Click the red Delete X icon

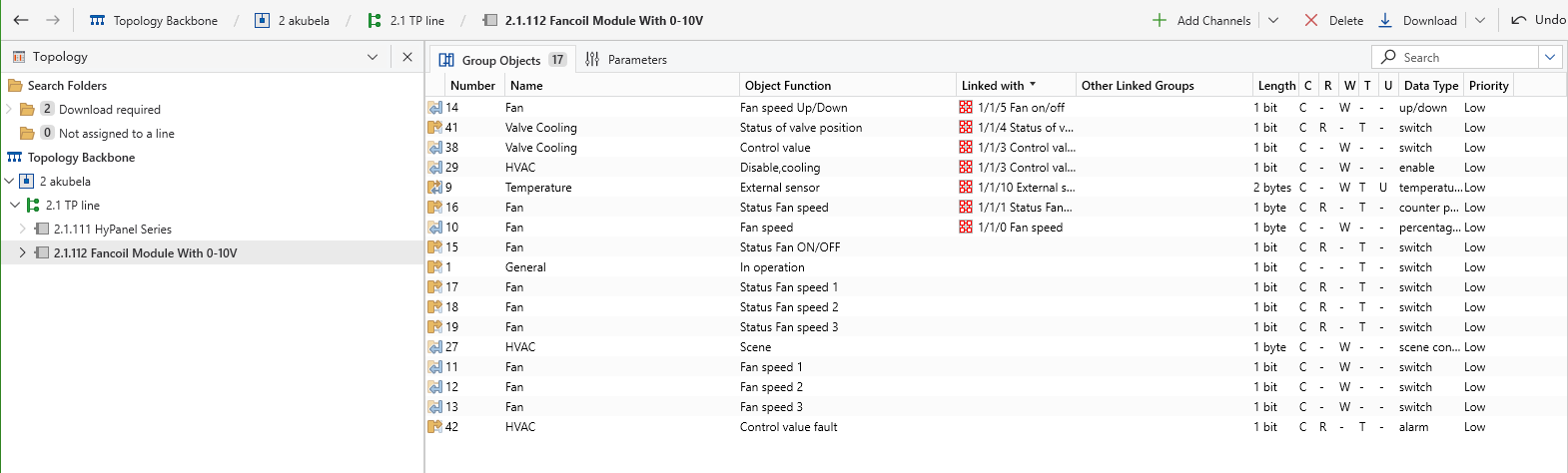pyautogui.click(x=1311, y=20)
